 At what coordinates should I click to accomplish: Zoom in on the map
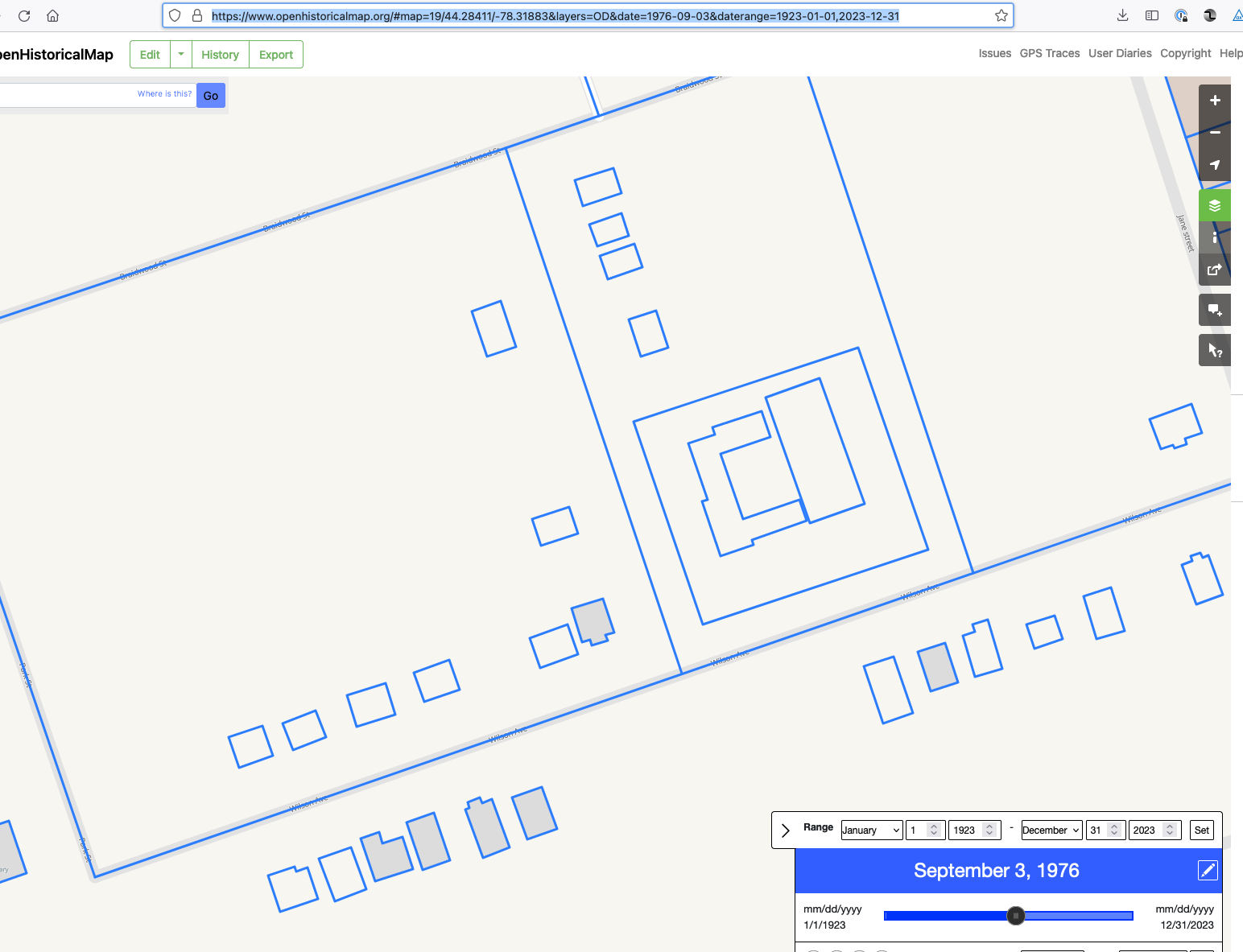(x=1215, y=100)
